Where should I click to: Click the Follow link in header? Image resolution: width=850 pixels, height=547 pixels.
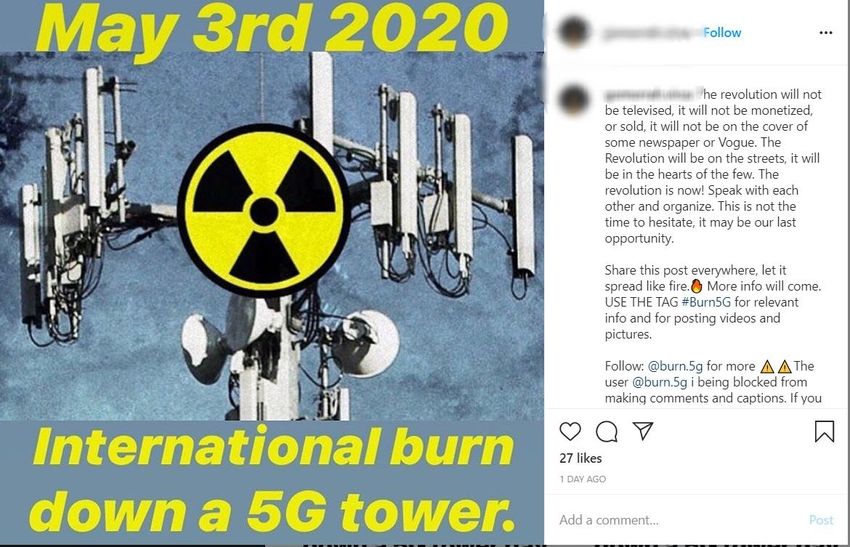[x=722, y=33]
